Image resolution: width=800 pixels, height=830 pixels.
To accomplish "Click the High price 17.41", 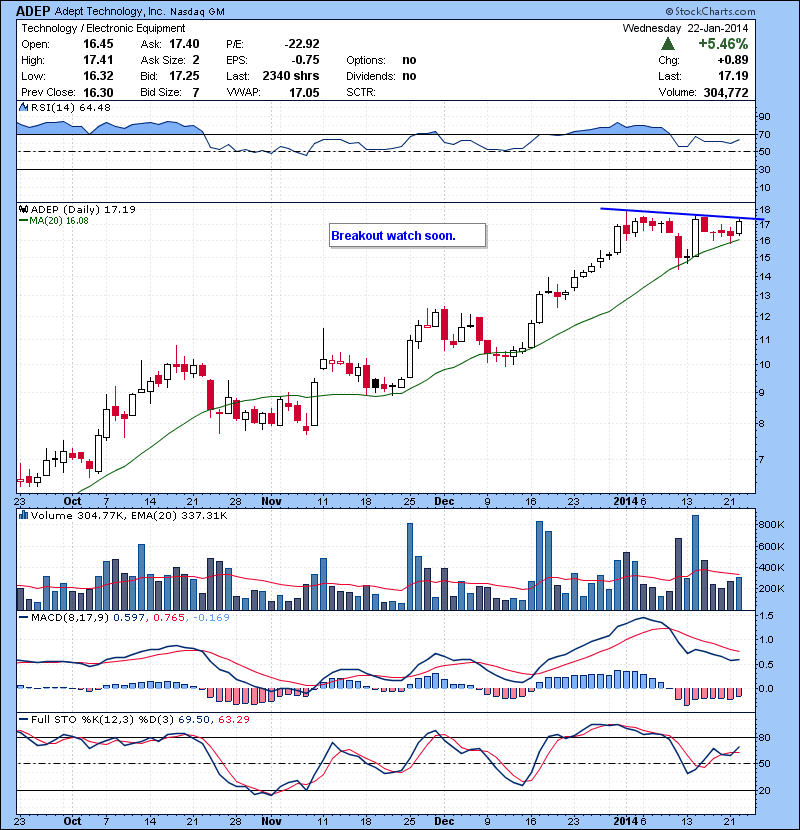I will point(98,60).
